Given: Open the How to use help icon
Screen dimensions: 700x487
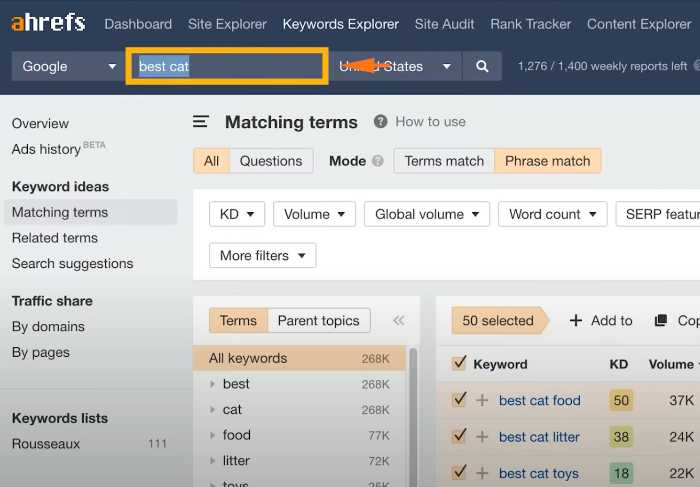Looking at the screenshot, I should [x=380, y=121].
